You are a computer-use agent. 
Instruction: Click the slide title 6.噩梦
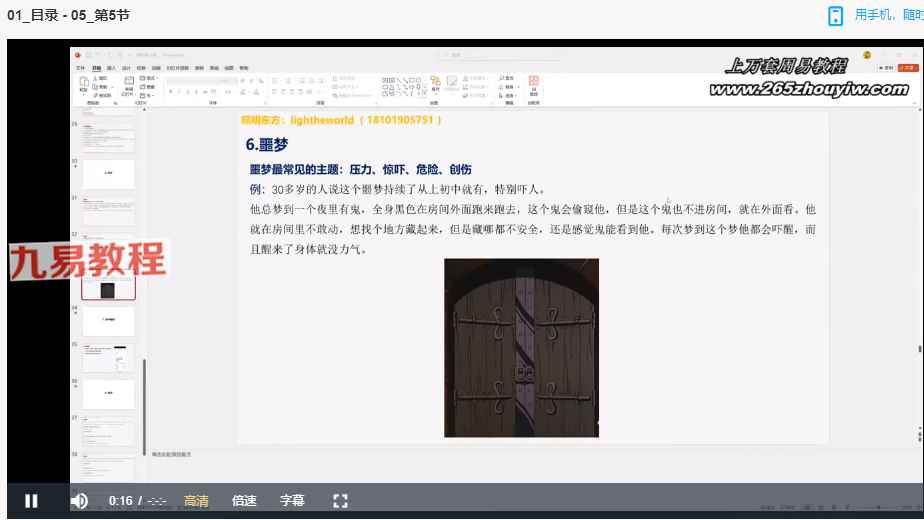point(266,144)
